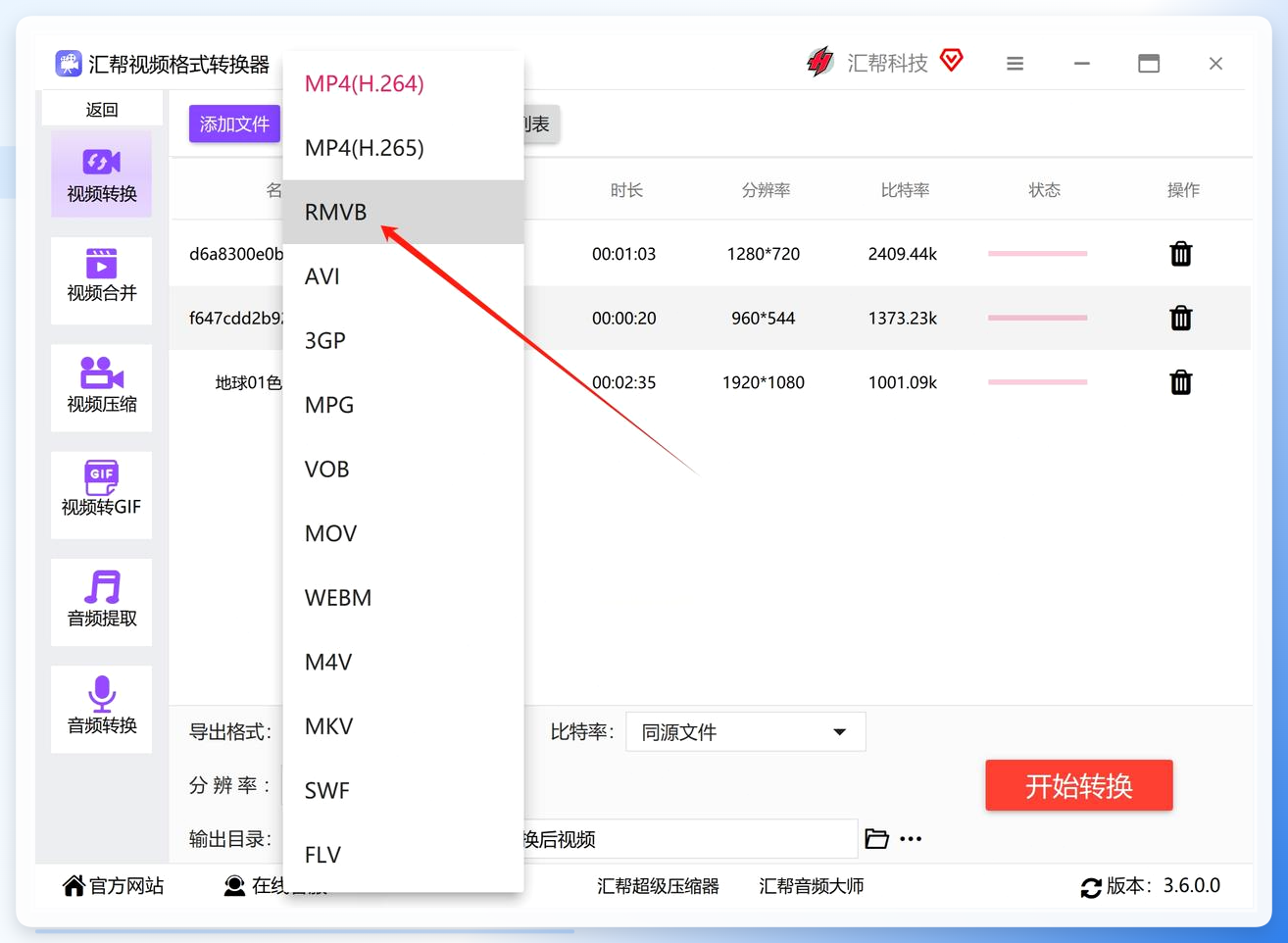The image size is (1288, 943).
Task: Pick the M4V format entry
Action: (x=404, y=662)
